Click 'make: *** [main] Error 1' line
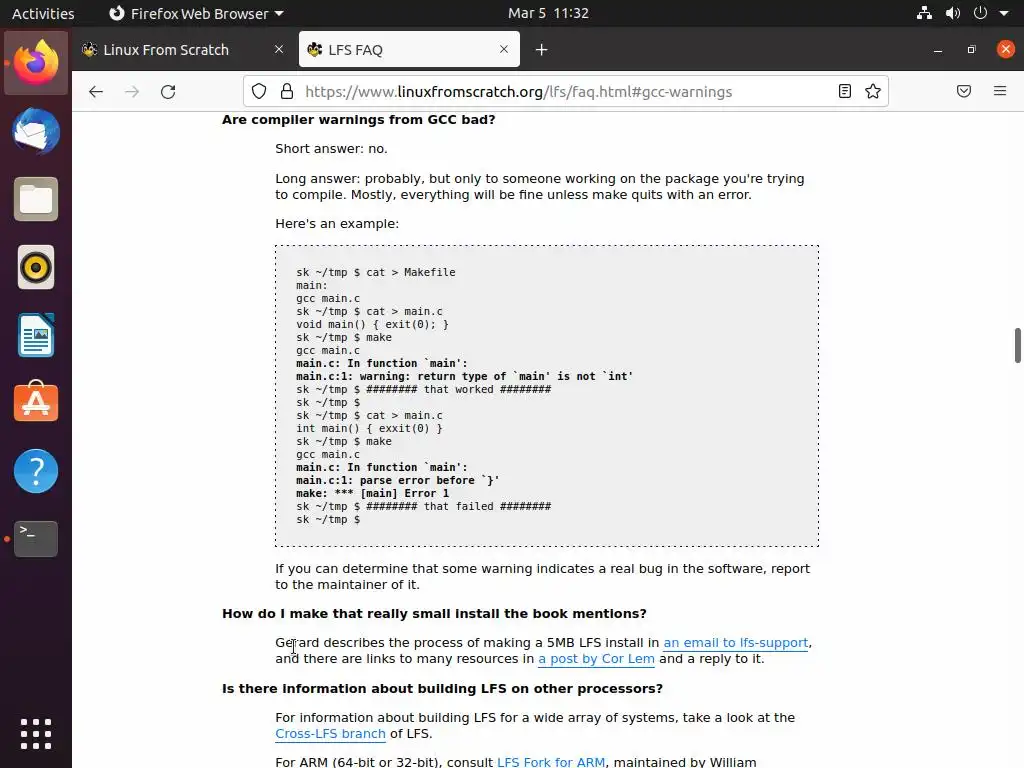Viewport: 1024px width, 768px height. (x=372, y=493)
